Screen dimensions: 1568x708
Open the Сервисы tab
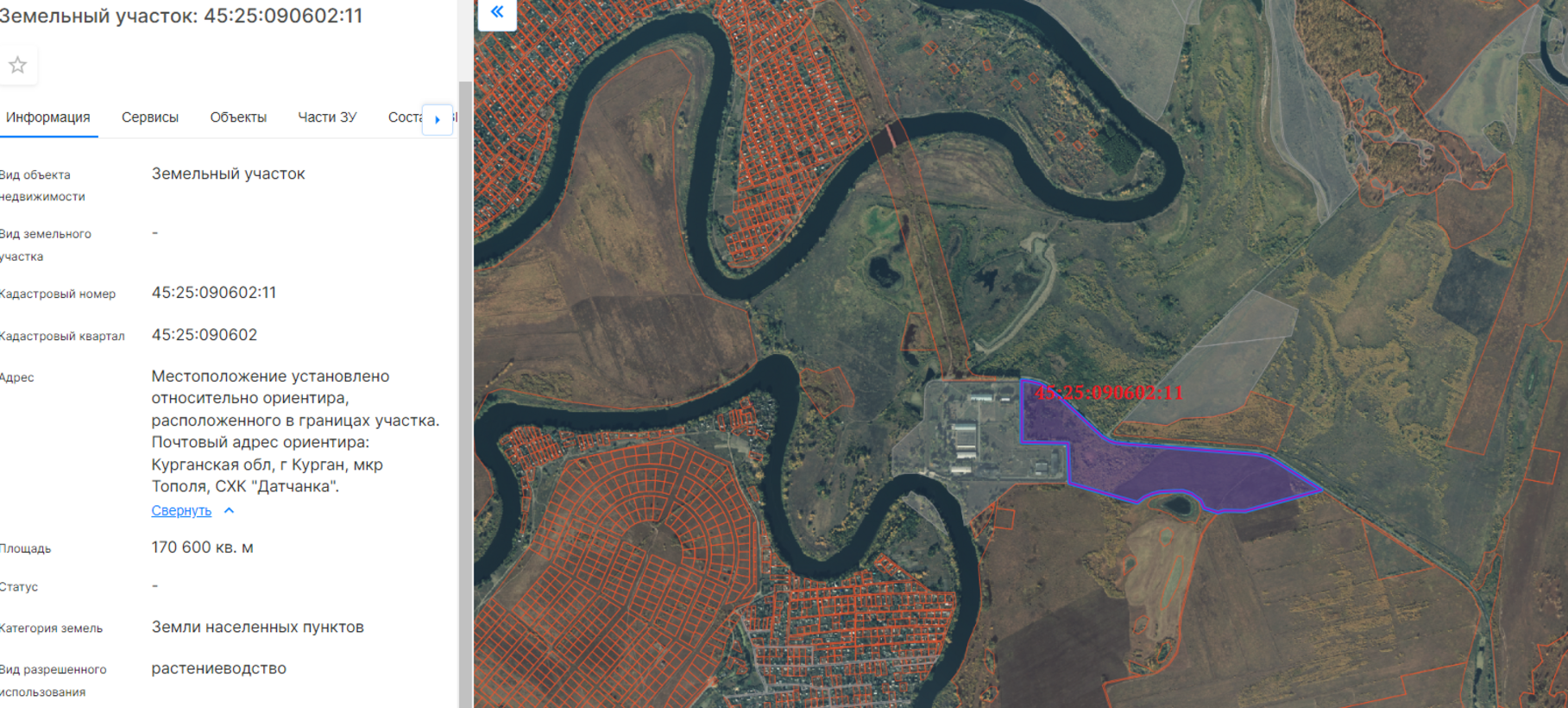point(150,117)
